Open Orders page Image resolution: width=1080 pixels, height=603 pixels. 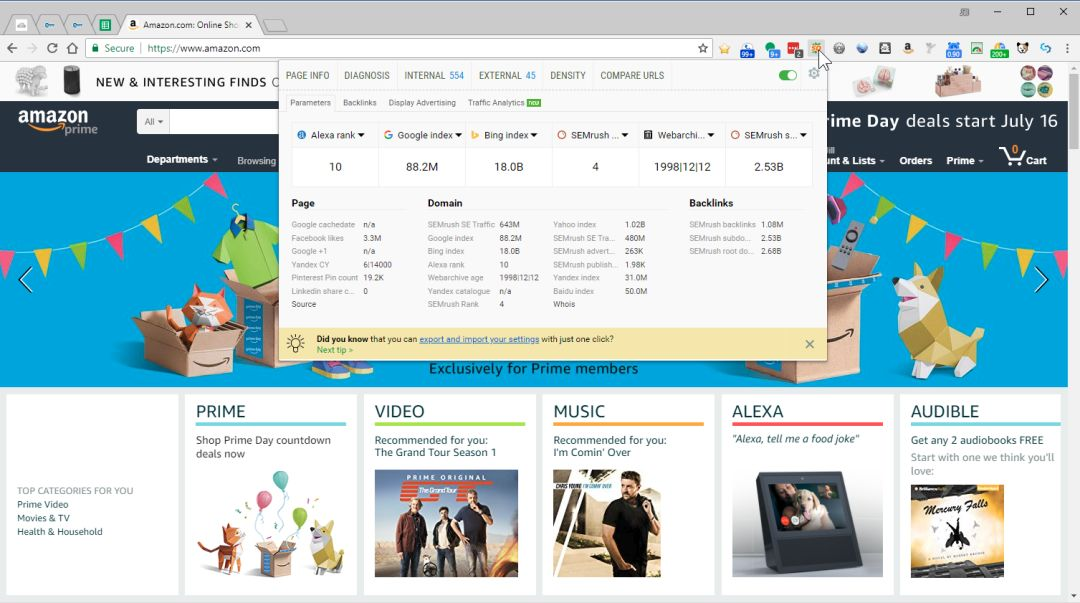[915, 161]
